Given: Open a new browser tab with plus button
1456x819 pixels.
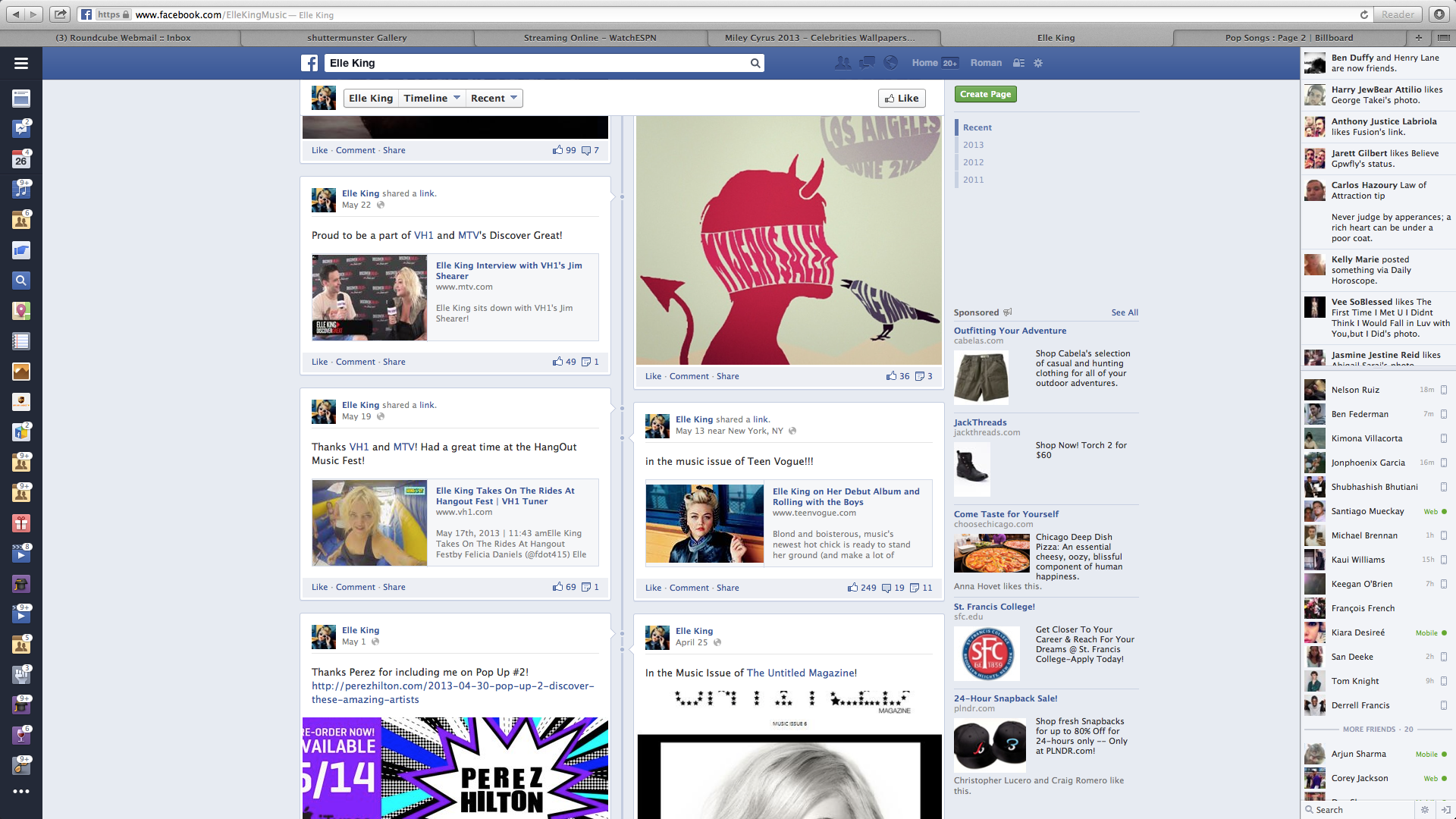Looking at the screenshot, I should [1418, 37].
